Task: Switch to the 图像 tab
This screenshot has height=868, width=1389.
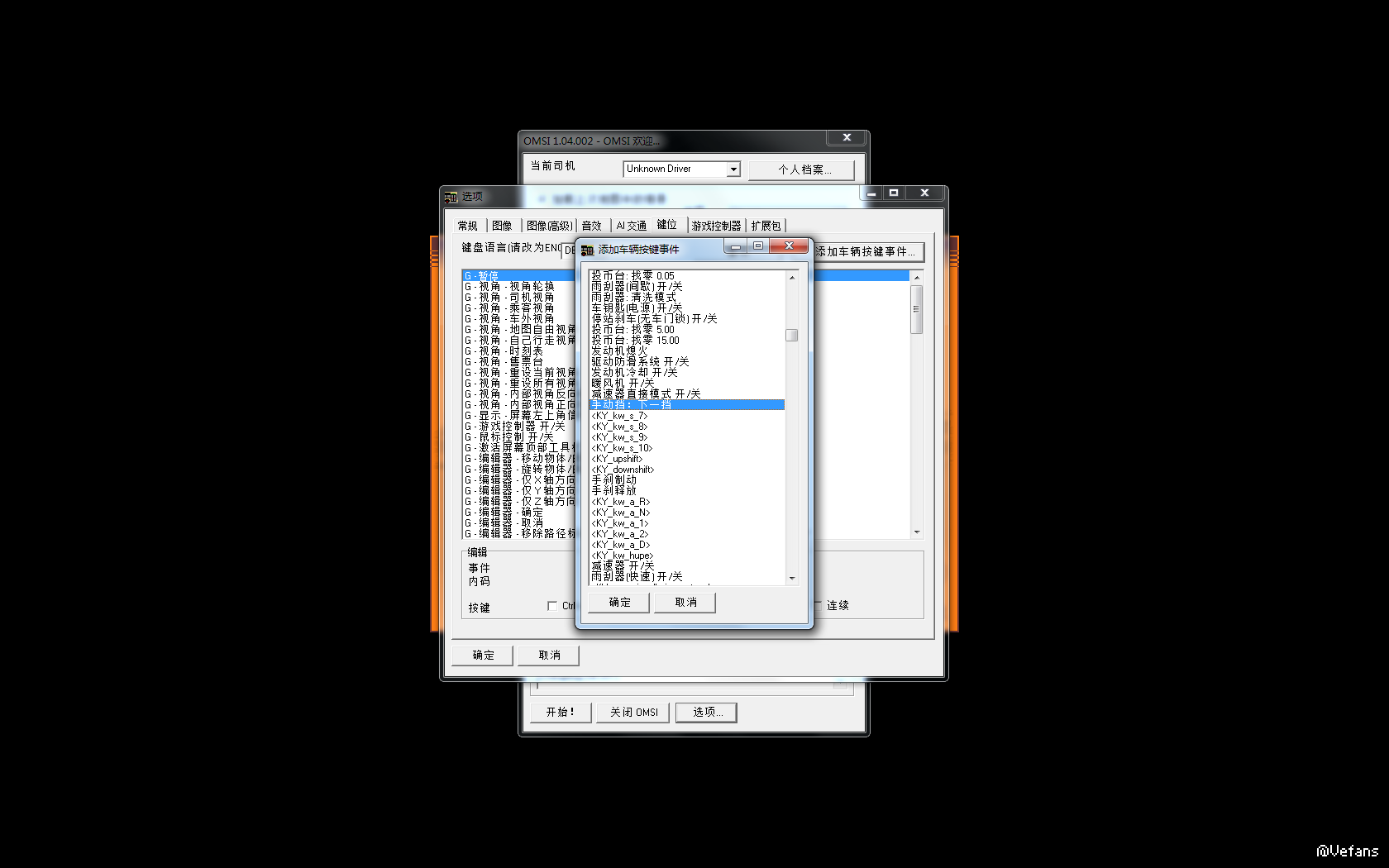Action: [x=502, y=226]
